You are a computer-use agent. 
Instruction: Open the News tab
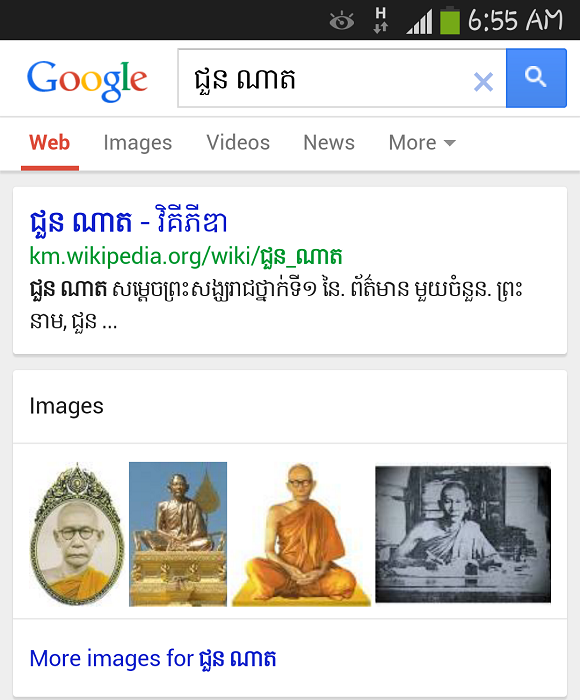click(x=329, y=143)
